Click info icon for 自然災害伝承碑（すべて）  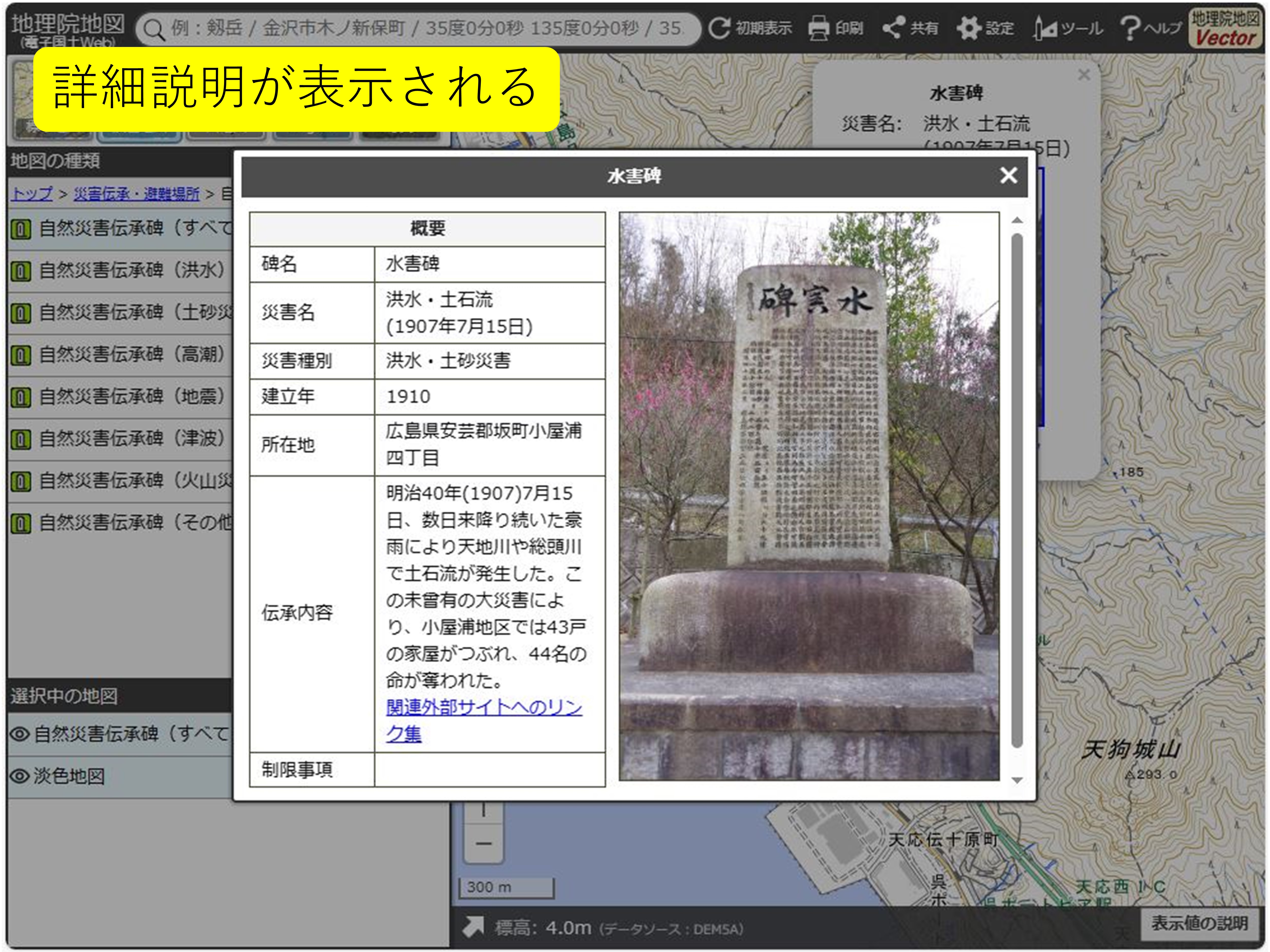[x=21, y=229]
